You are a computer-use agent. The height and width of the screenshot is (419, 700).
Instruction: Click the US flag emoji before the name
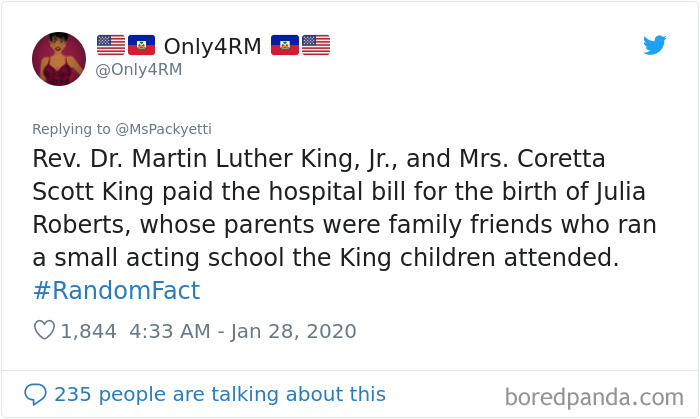111,45
